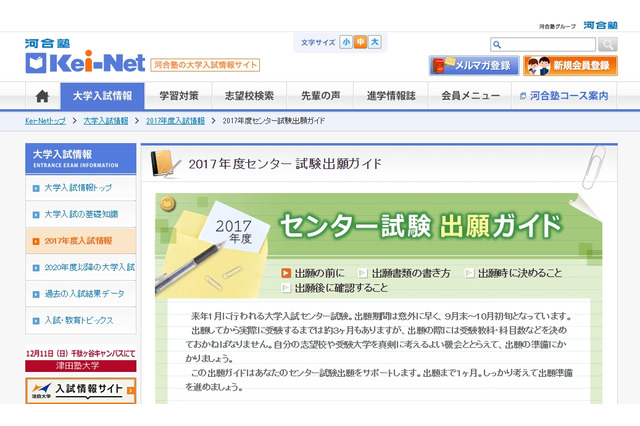Click the arrow icon beside 出願後に確認すること

point(286,288)
